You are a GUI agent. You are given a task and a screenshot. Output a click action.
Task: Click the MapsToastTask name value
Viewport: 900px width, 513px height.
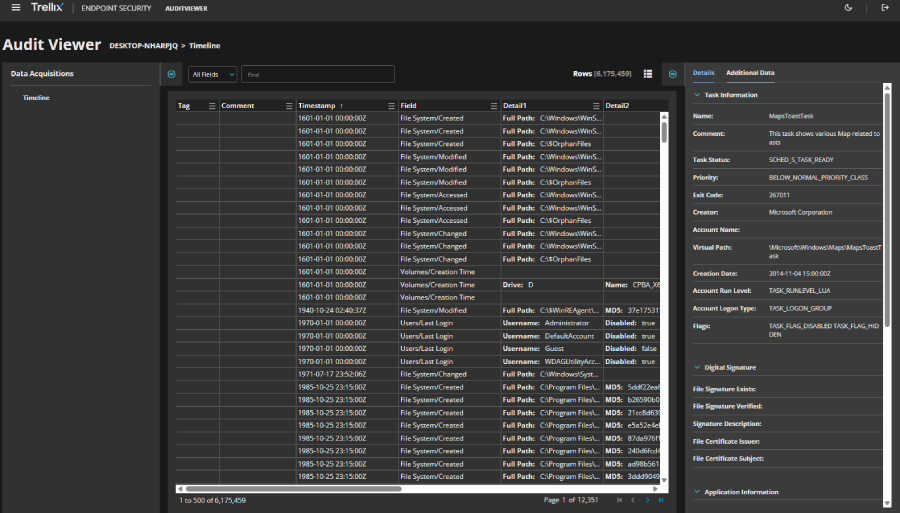tap(791, 116)
